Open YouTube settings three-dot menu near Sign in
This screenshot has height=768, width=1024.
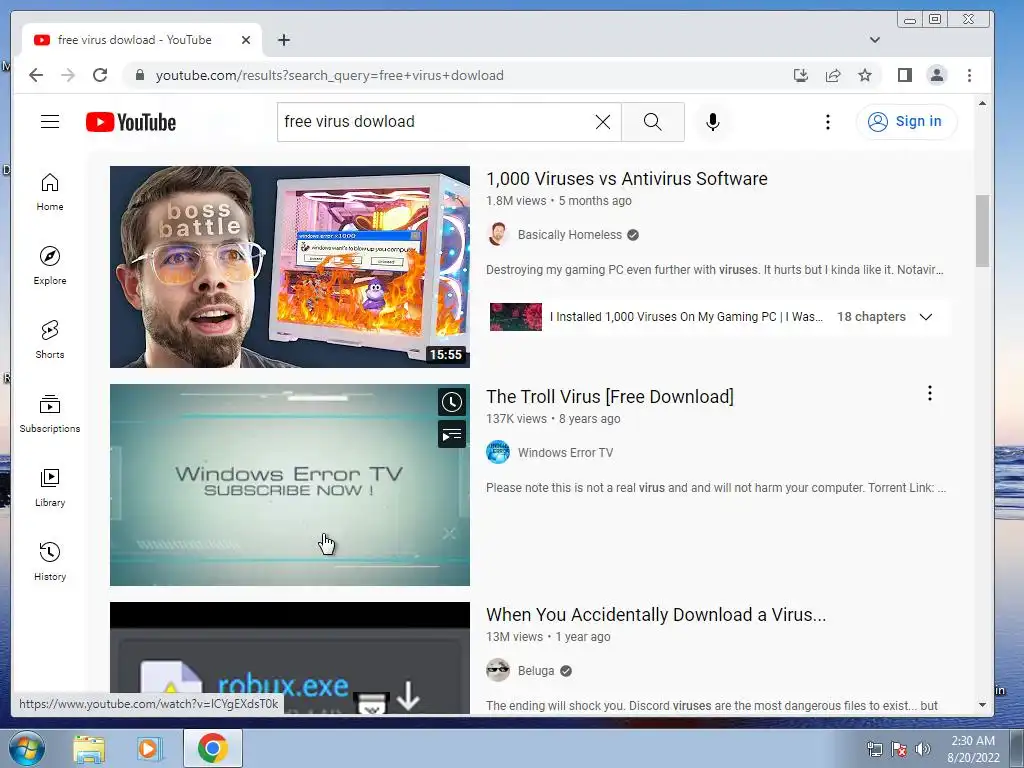click(827, 122)
